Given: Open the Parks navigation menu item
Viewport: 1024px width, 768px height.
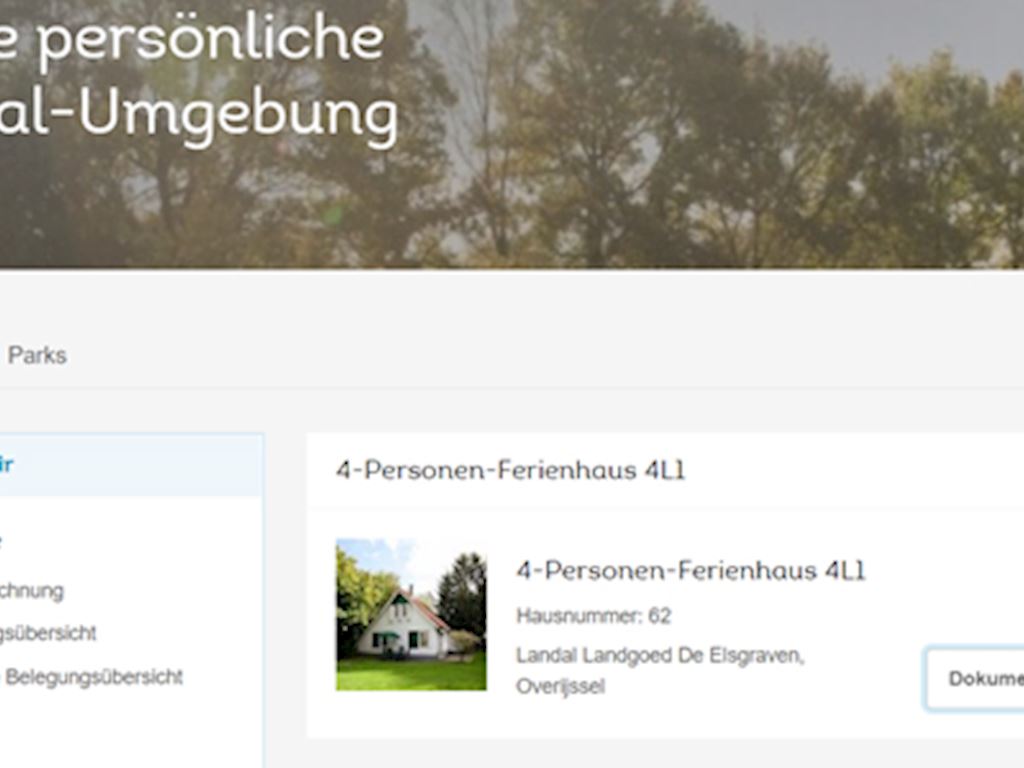Looking at the screenshot, I should click(37, 355).
